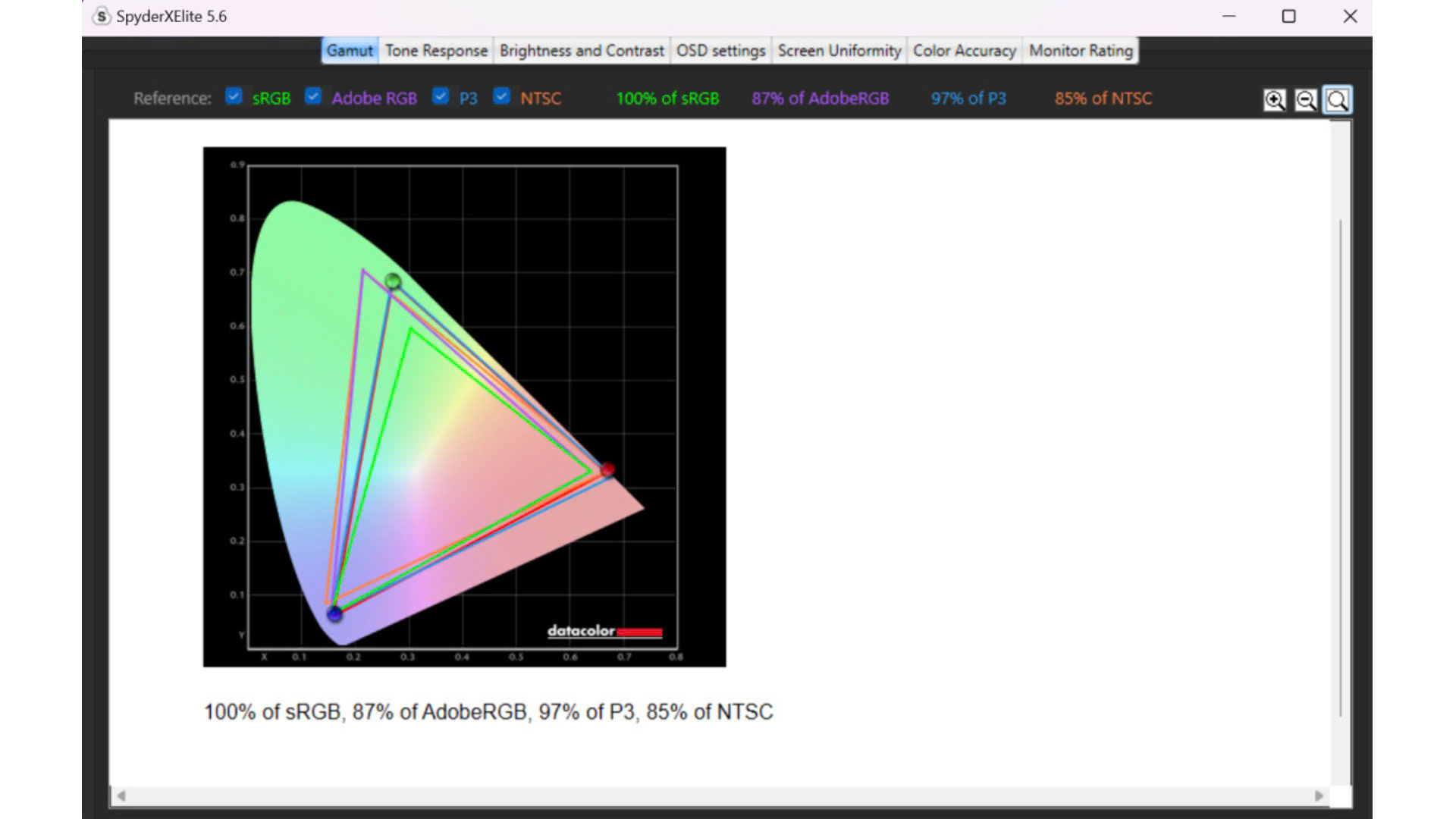1456x819 pixels.
Task: Click the horizontal scrollbar right arrow
Action: (1319, 795)
